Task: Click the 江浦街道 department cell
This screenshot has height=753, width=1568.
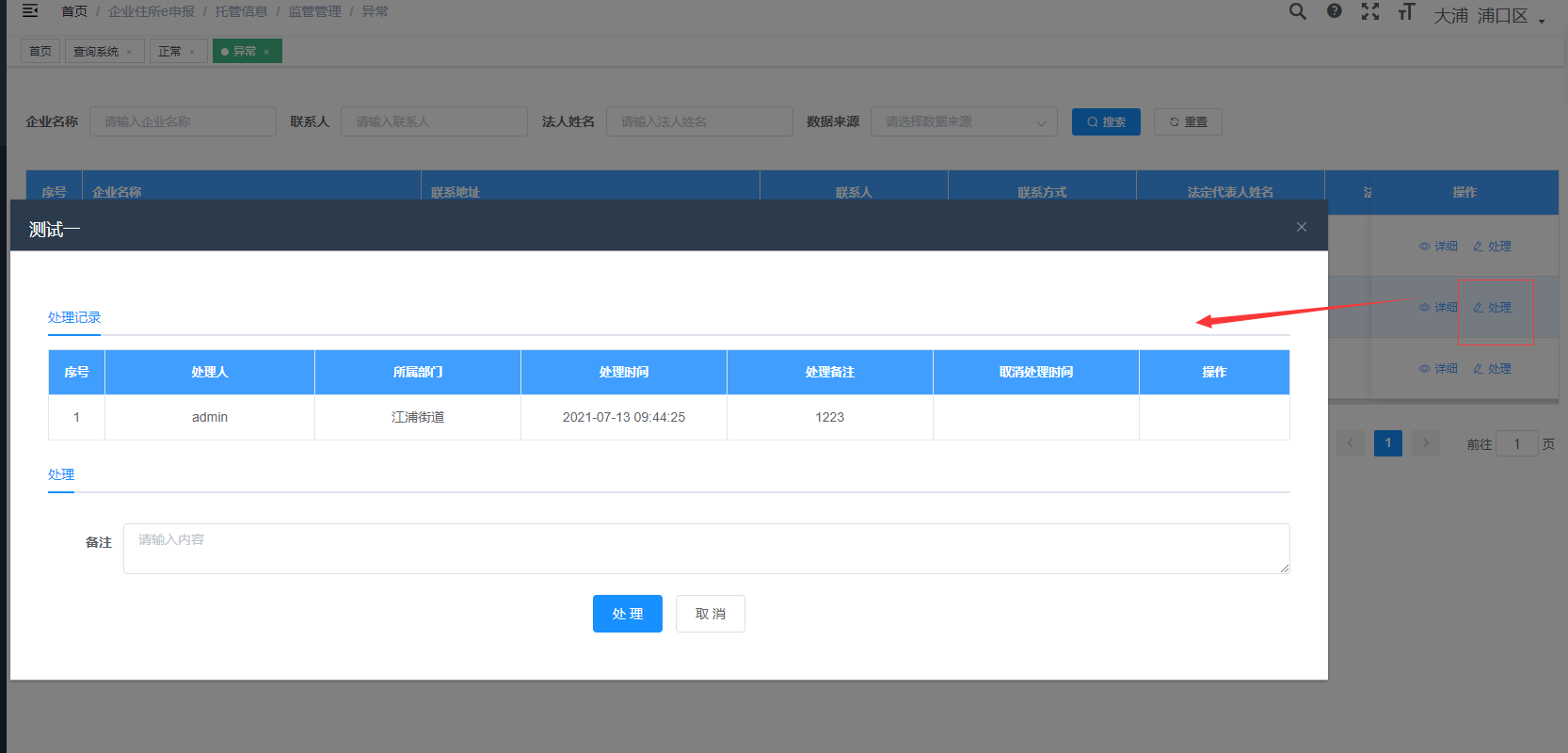Action: coord(418,417)
